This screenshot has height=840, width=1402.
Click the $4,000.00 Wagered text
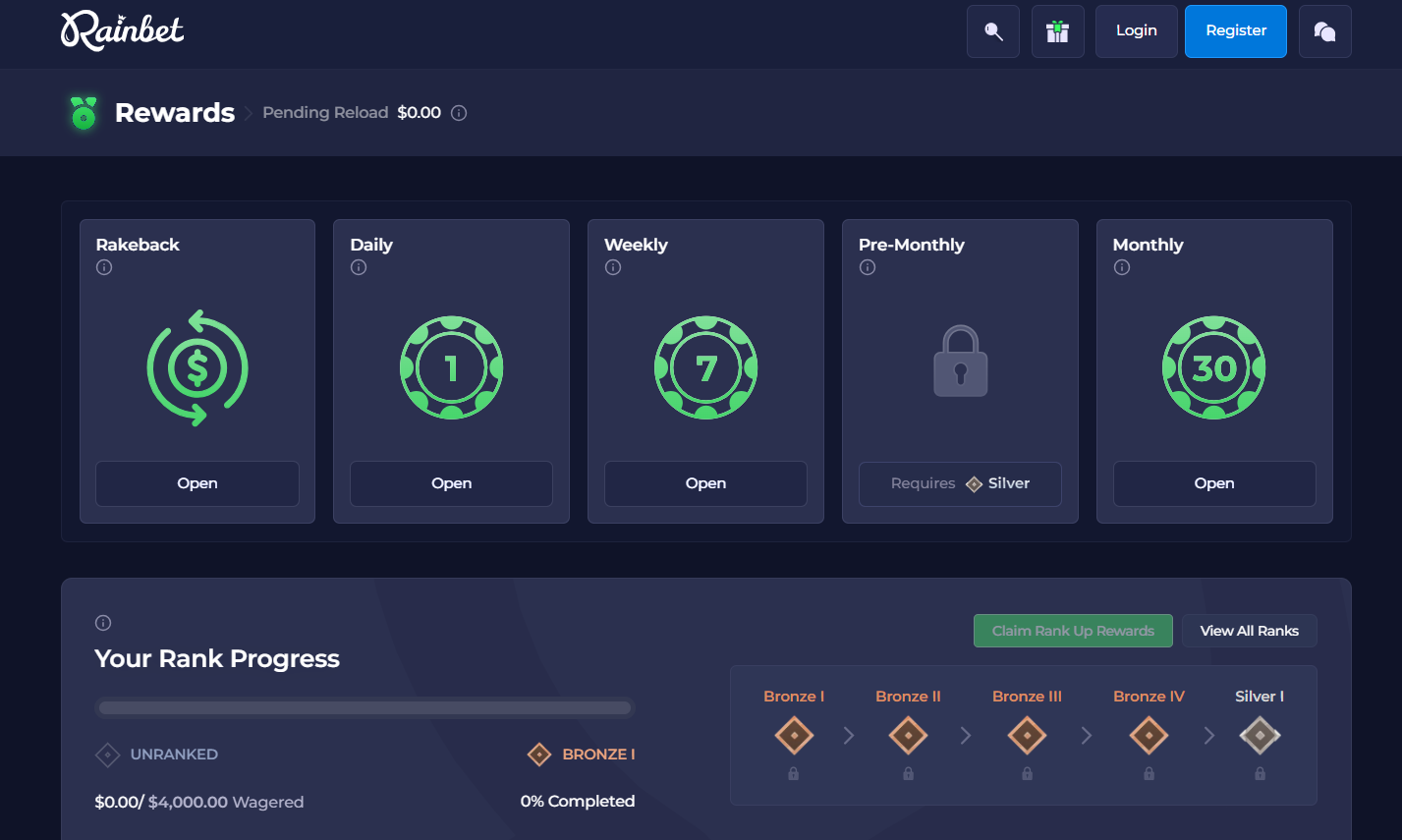pos(226,802)
